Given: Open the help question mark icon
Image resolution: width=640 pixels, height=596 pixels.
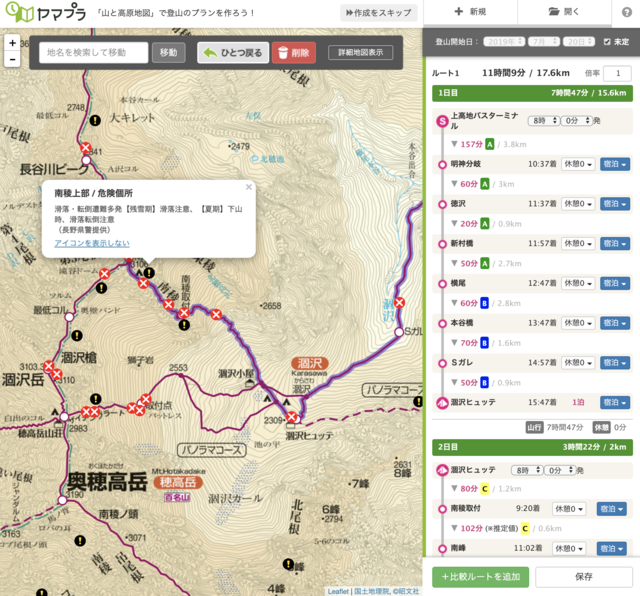Looking at the screenshot, I should pos(626,12).
